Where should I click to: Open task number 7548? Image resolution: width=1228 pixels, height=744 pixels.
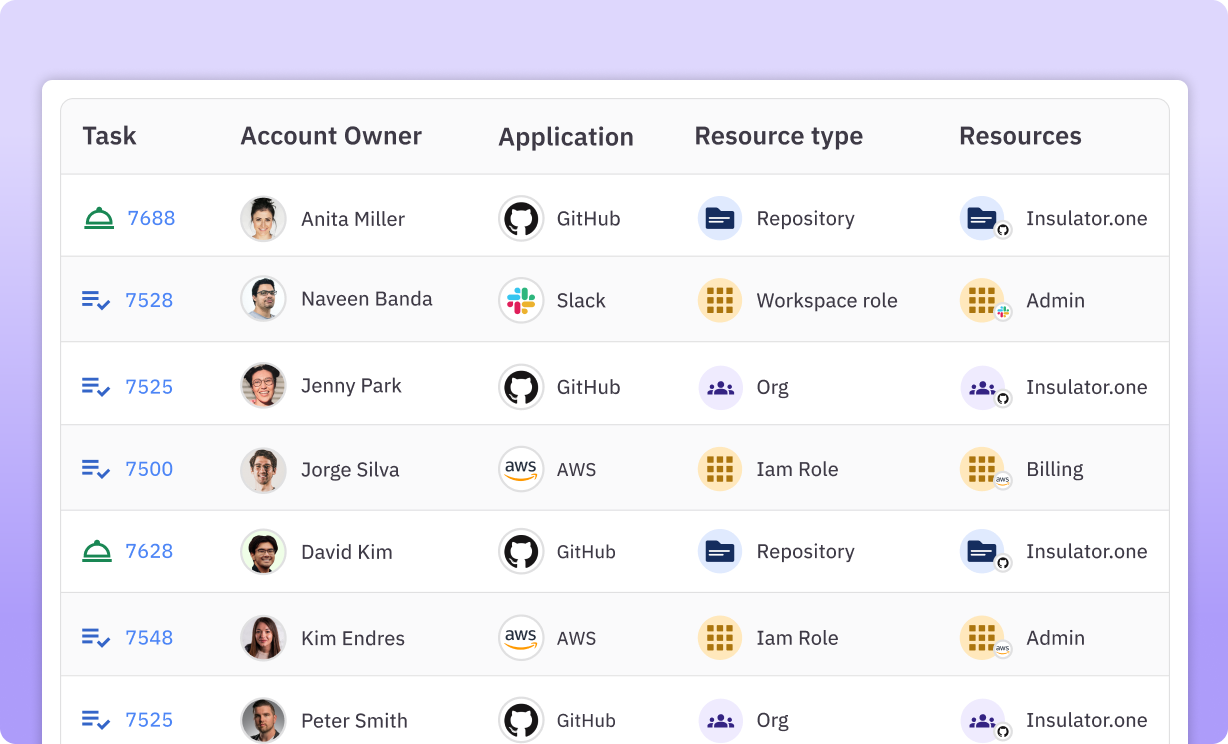click(x=149, y=638)
